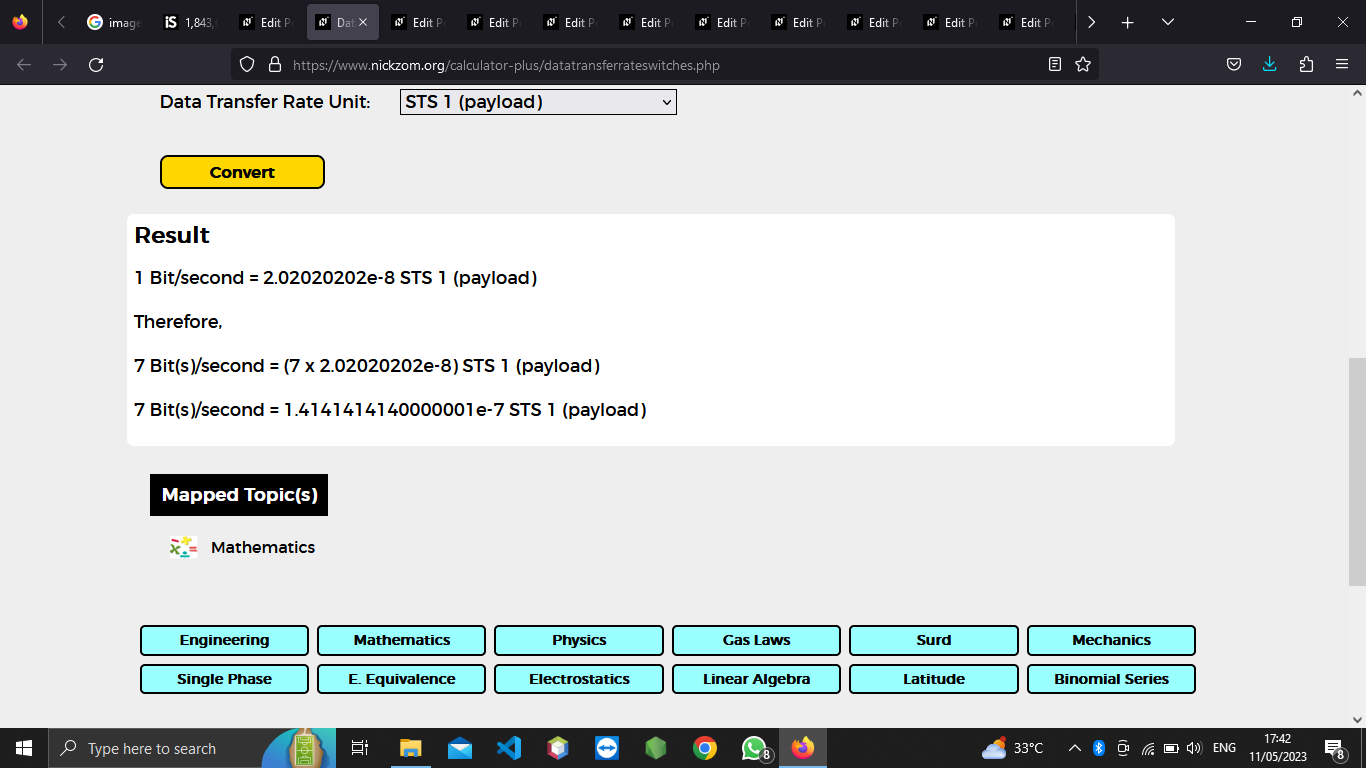1366x768 pixels.
Task: Close the active Data Transfer tab
Action: click(x=363, y=22)
